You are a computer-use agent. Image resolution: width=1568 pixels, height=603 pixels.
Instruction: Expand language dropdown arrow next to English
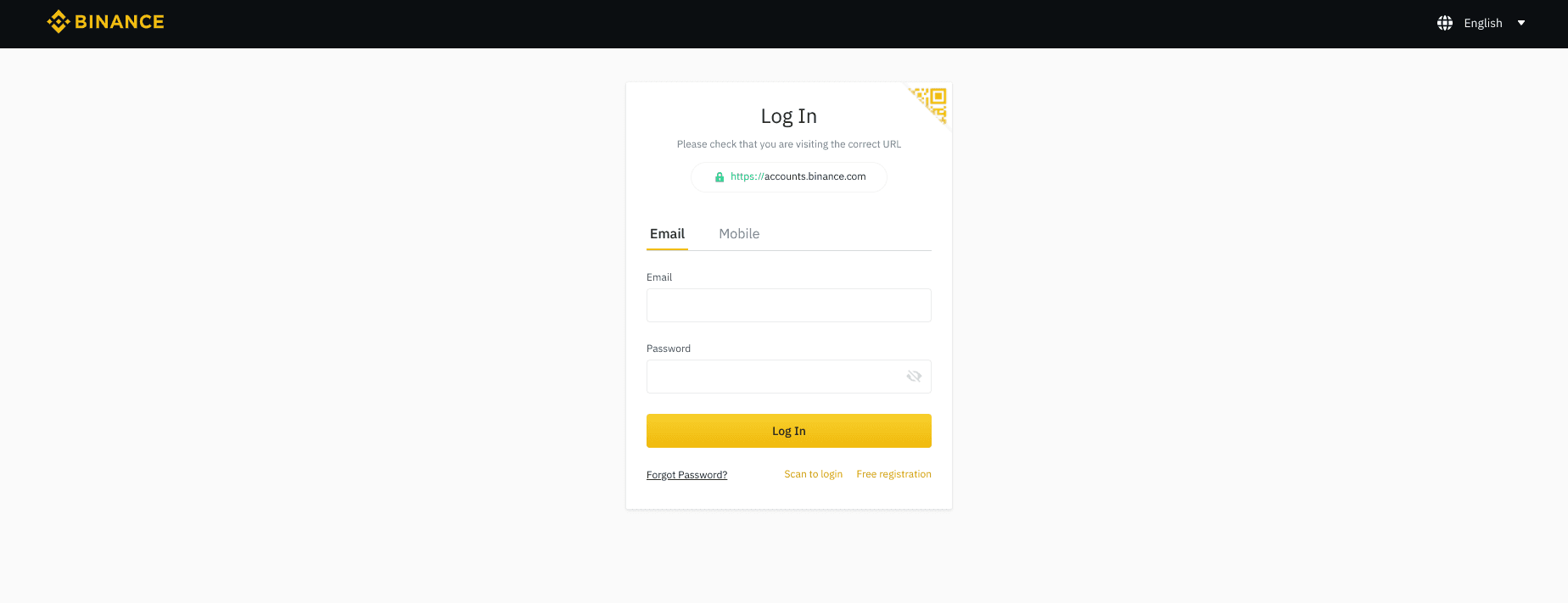(1521, 23)
